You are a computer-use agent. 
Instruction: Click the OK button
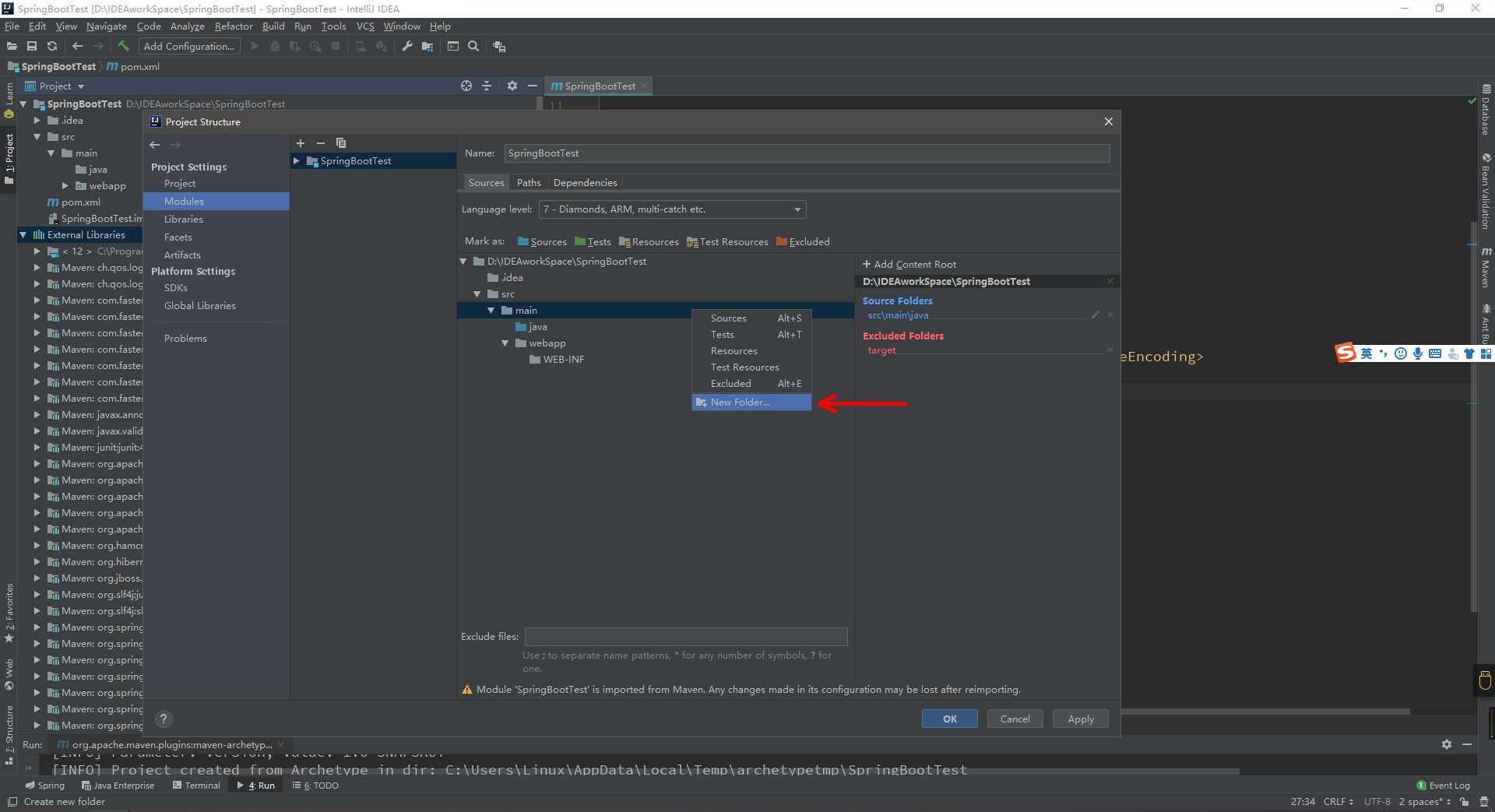pos(949,719)
